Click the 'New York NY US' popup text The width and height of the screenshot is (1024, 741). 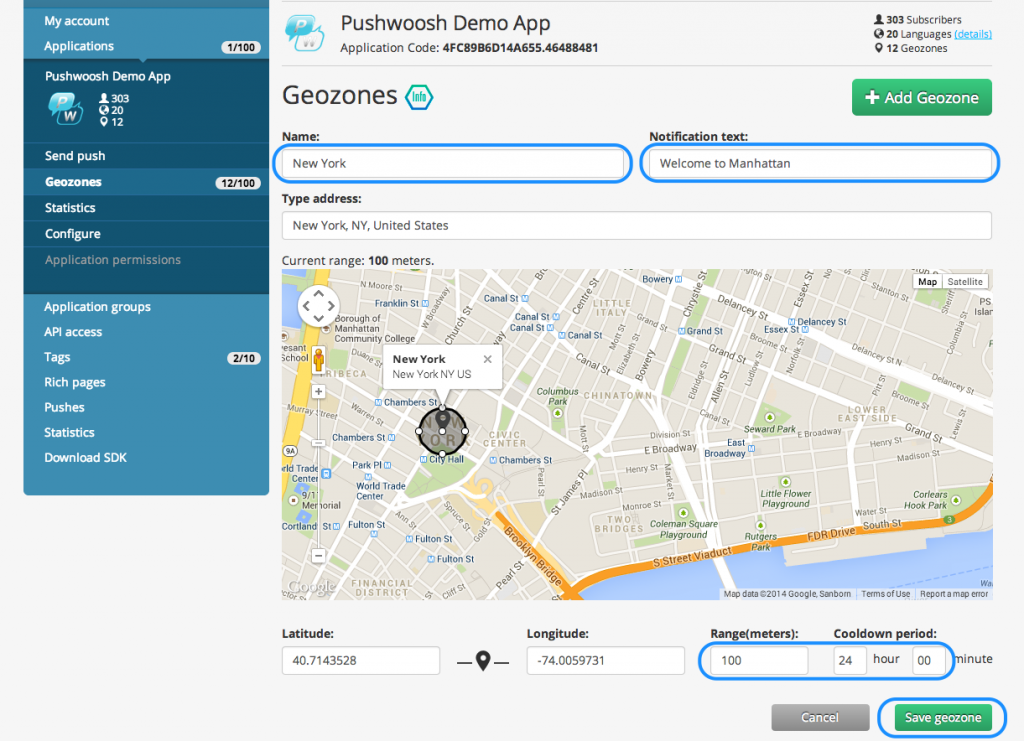pyautogui.click(x=432, y=375)
